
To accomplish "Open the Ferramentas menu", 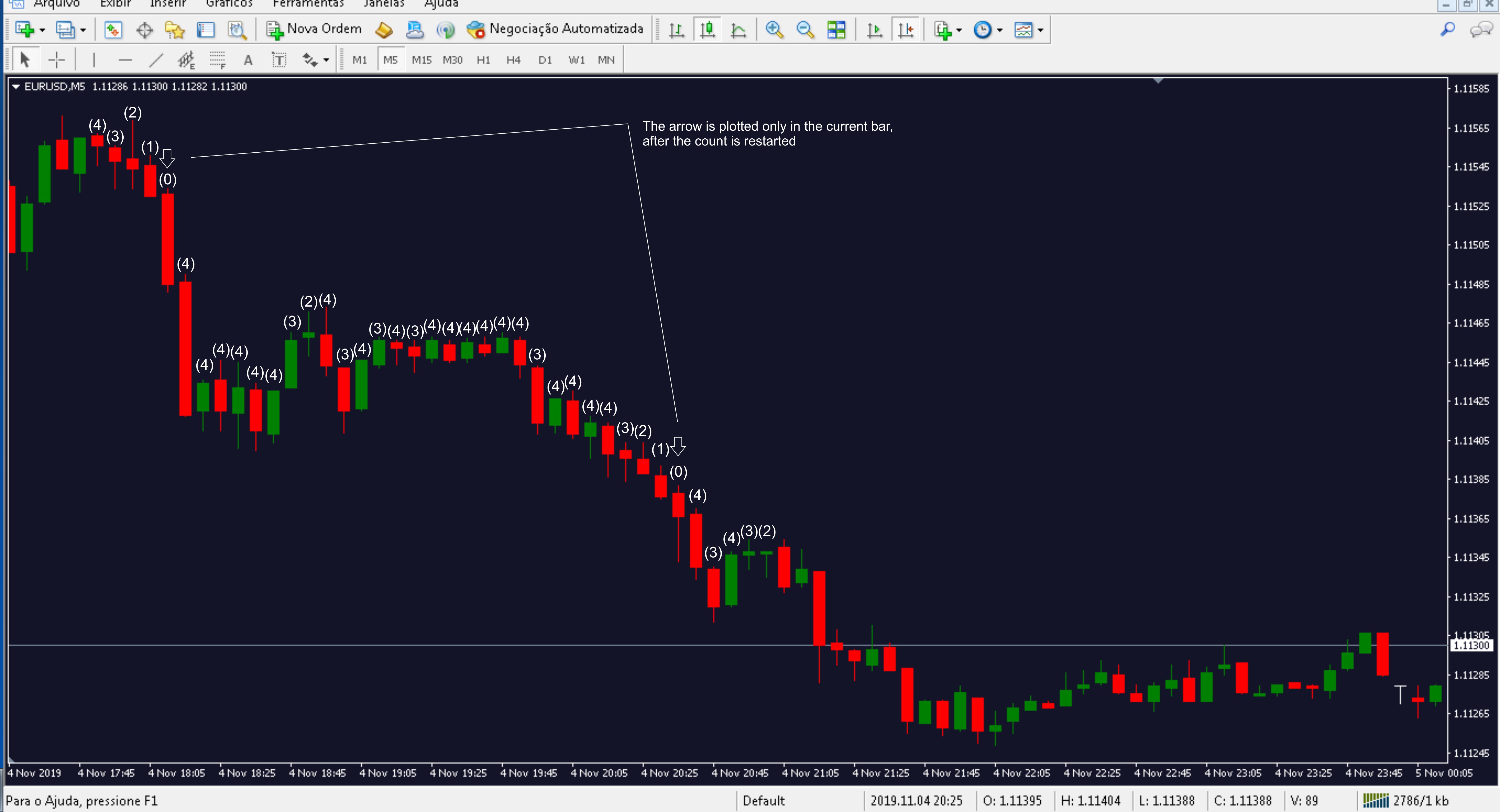I will pyautogui.click(x=308, y=3).
